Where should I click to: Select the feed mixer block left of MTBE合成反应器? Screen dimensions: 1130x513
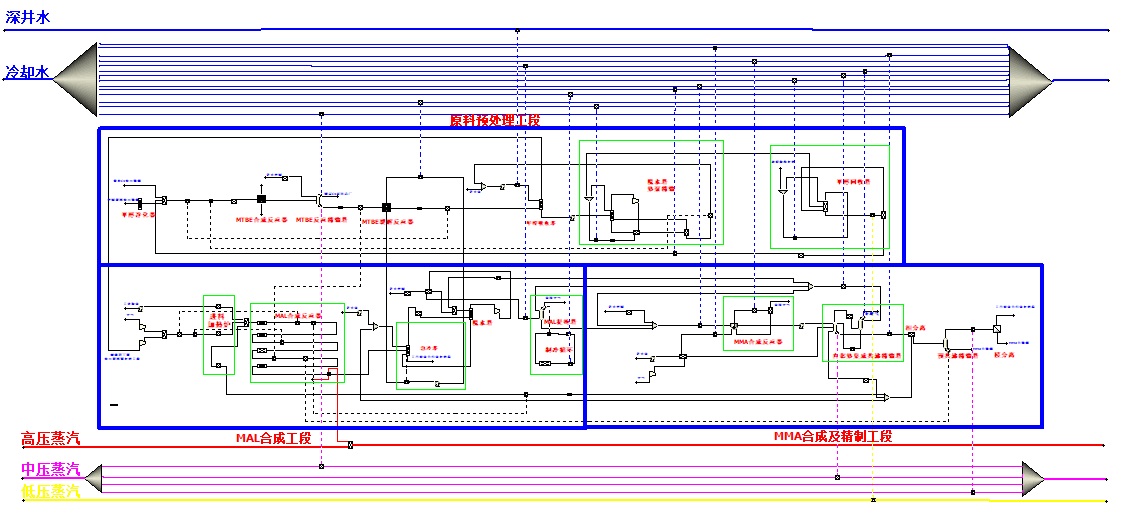[x=165, y=200]
